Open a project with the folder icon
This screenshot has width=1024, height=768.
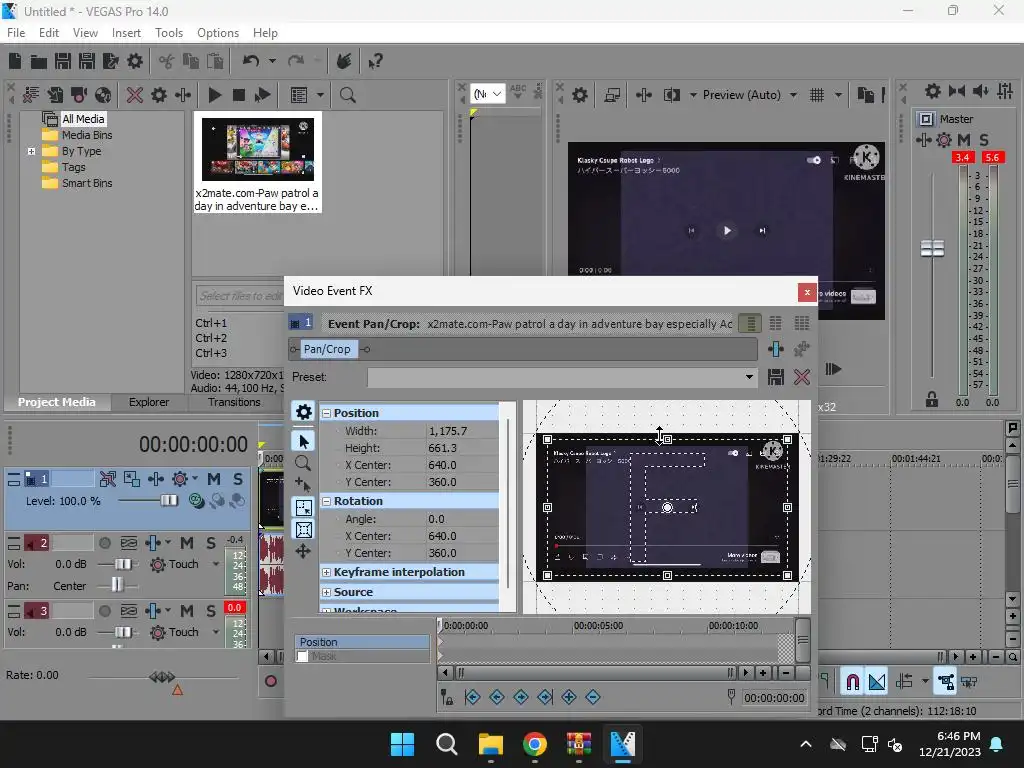pos(39,61)
